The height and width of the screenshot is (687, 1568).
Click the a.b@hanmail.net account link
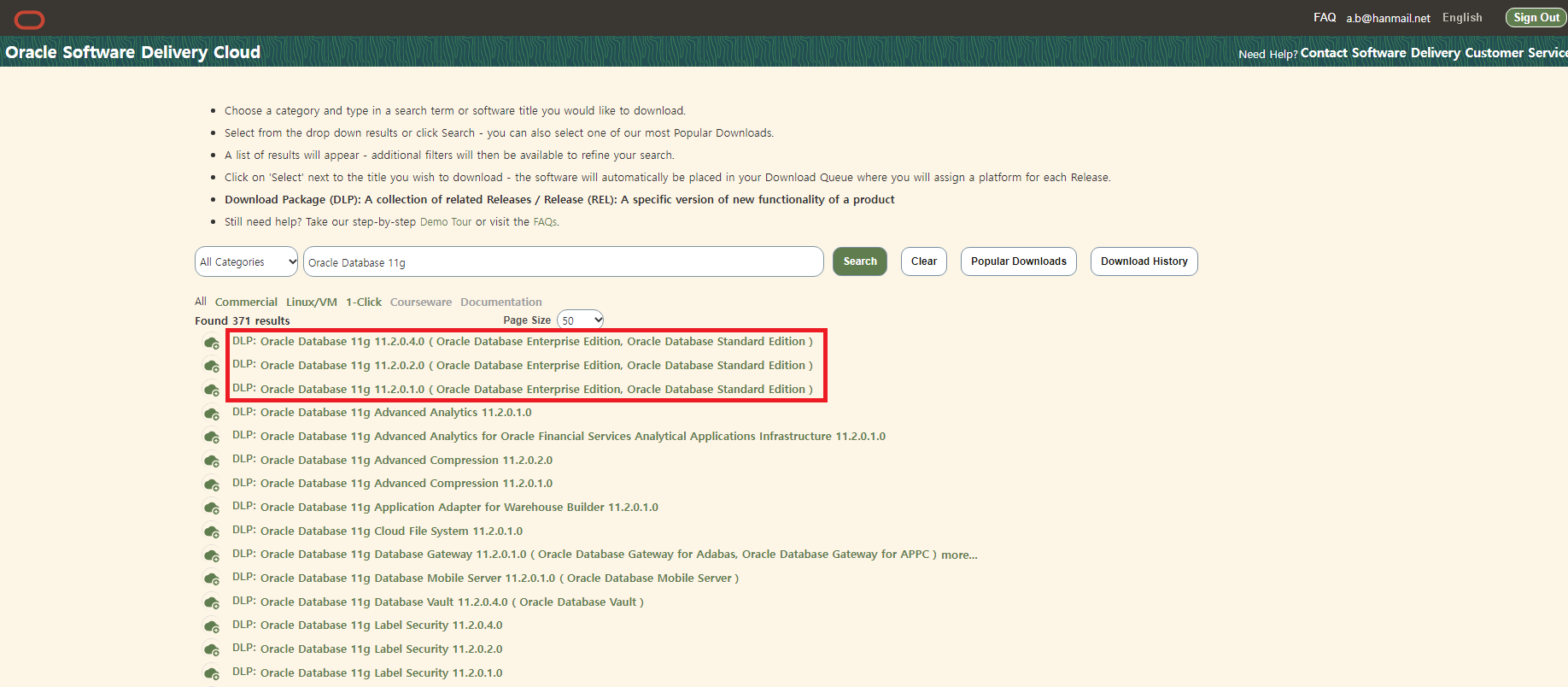1389,18
